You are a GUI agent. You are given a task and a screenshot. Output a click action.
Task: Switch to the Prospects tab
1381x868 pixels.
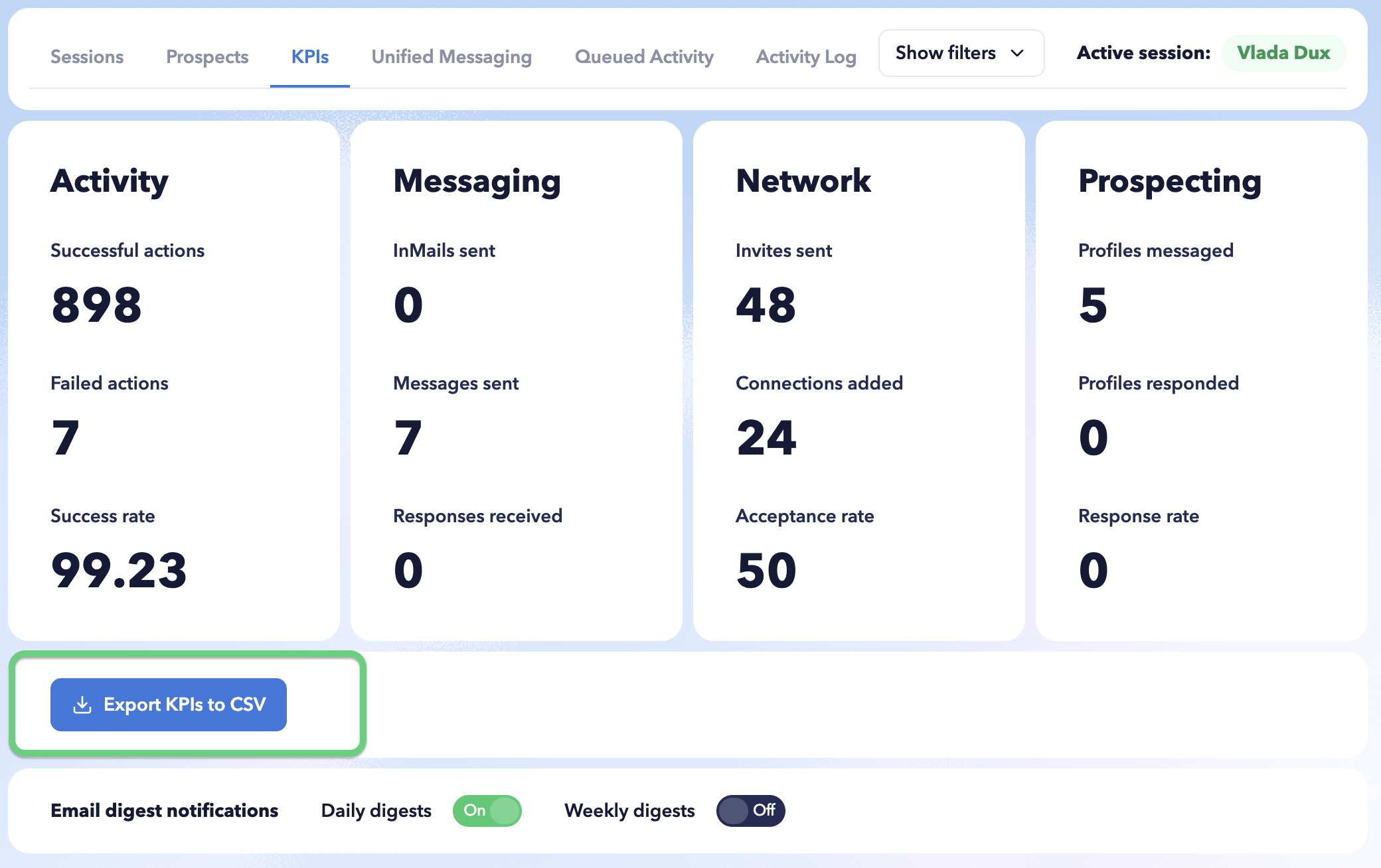[x=207, y=57]
